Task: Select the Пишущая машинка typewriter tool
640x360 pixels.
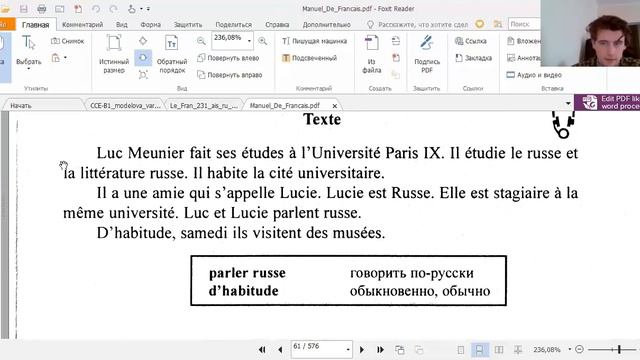Action: (314, 41)
